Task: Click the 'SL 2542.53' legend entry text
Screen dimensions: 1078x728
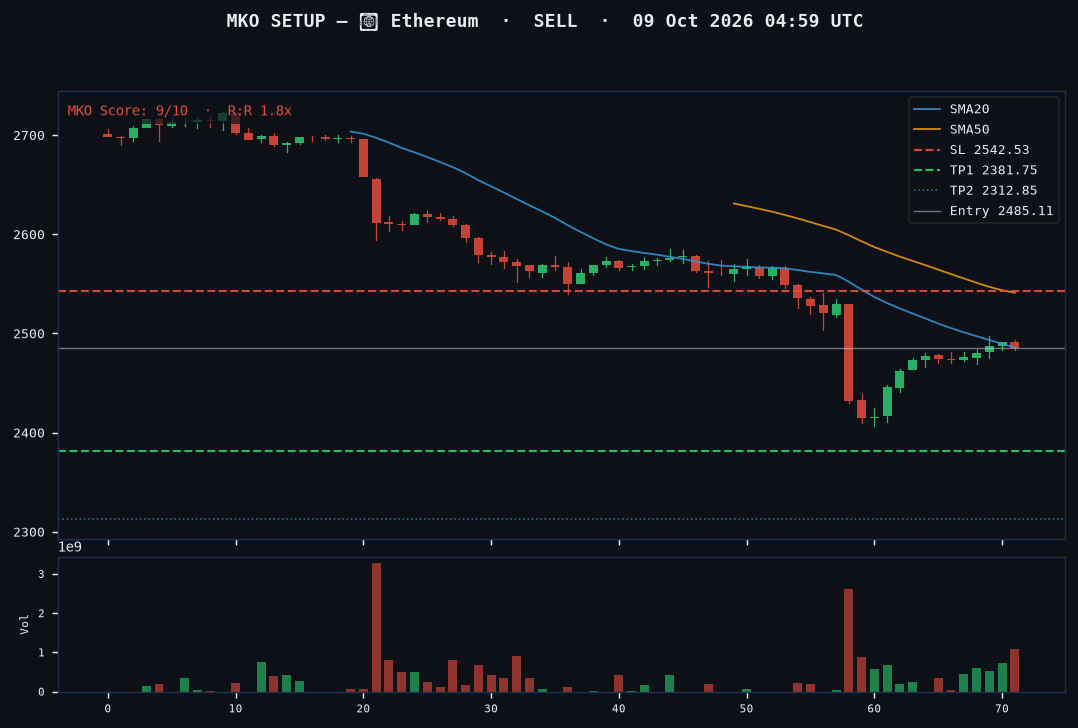Action: [x=989, y=150]
